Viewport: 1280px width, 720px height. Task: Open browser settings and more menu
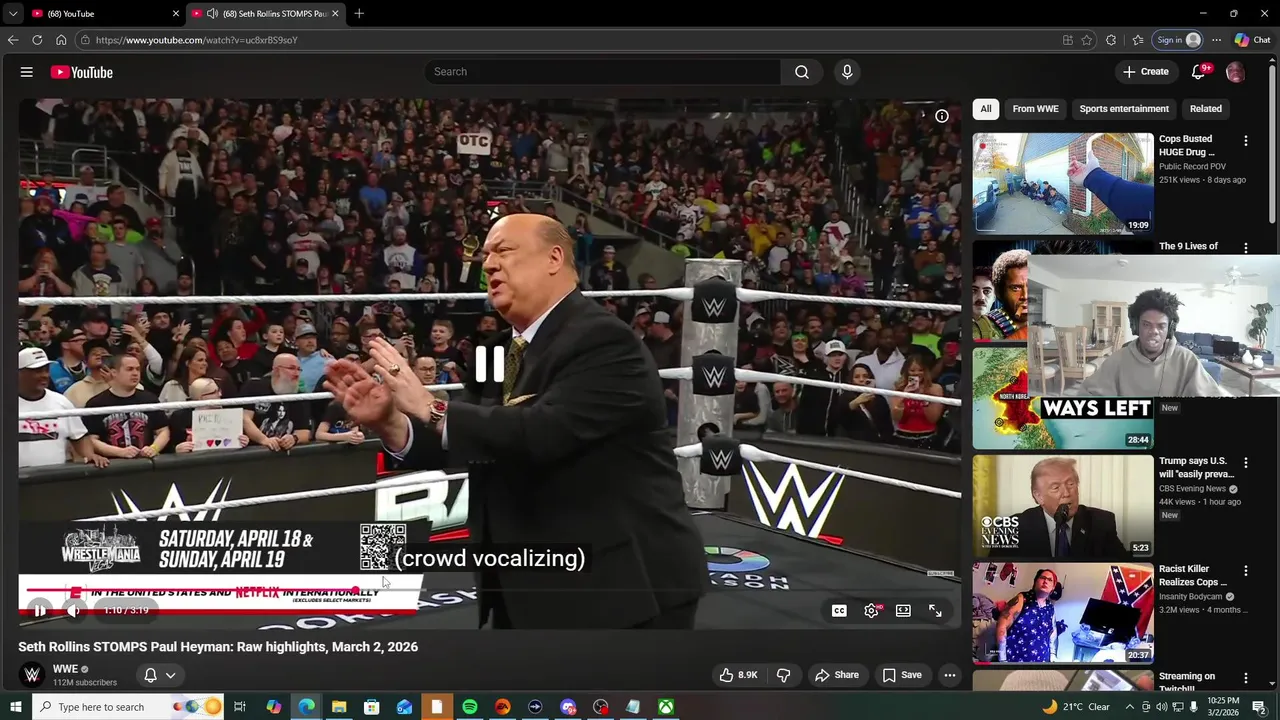coord(1216,40)
